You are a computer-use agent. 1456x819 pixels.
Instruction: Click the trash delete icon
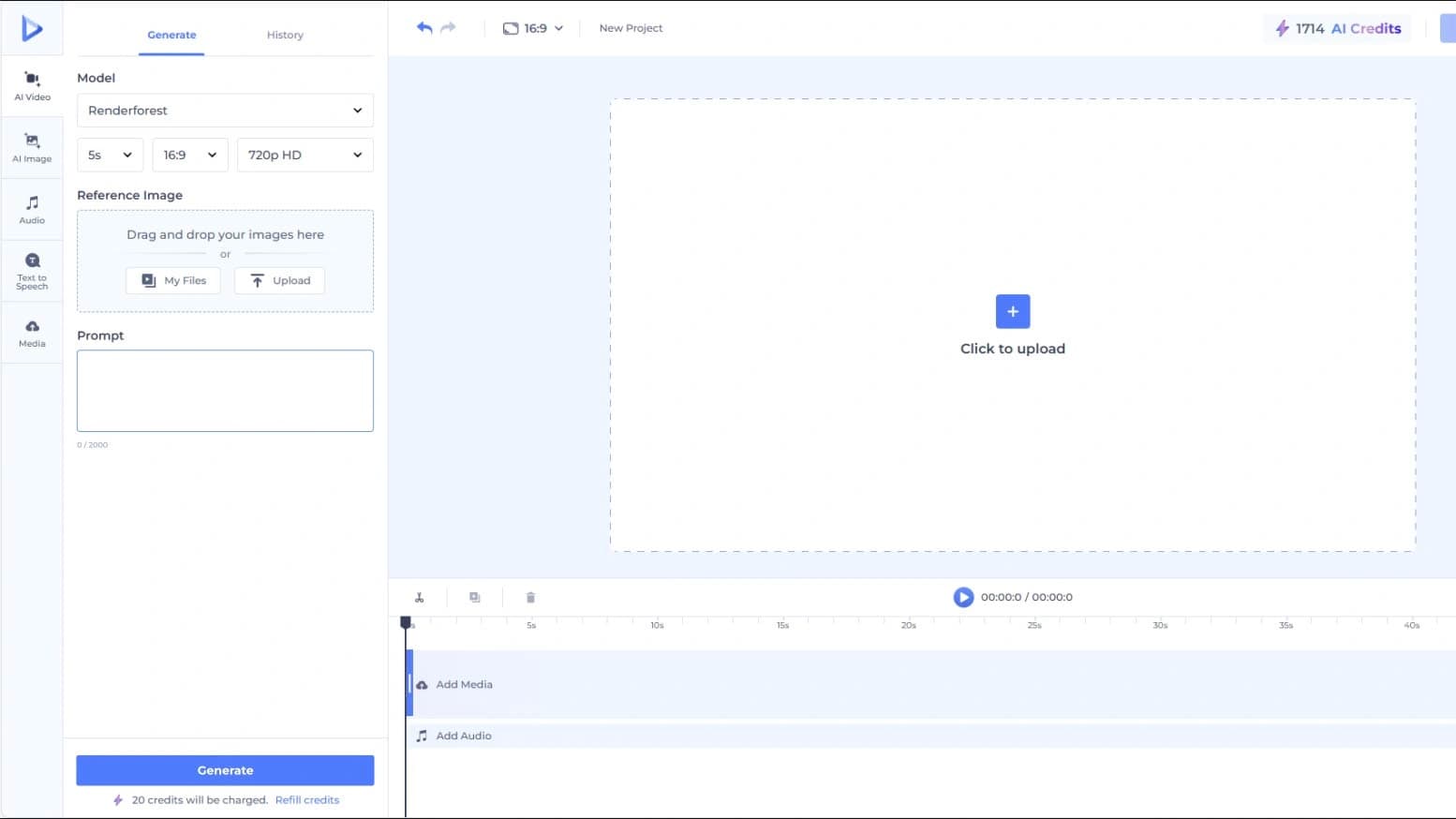tap(530, 598)
